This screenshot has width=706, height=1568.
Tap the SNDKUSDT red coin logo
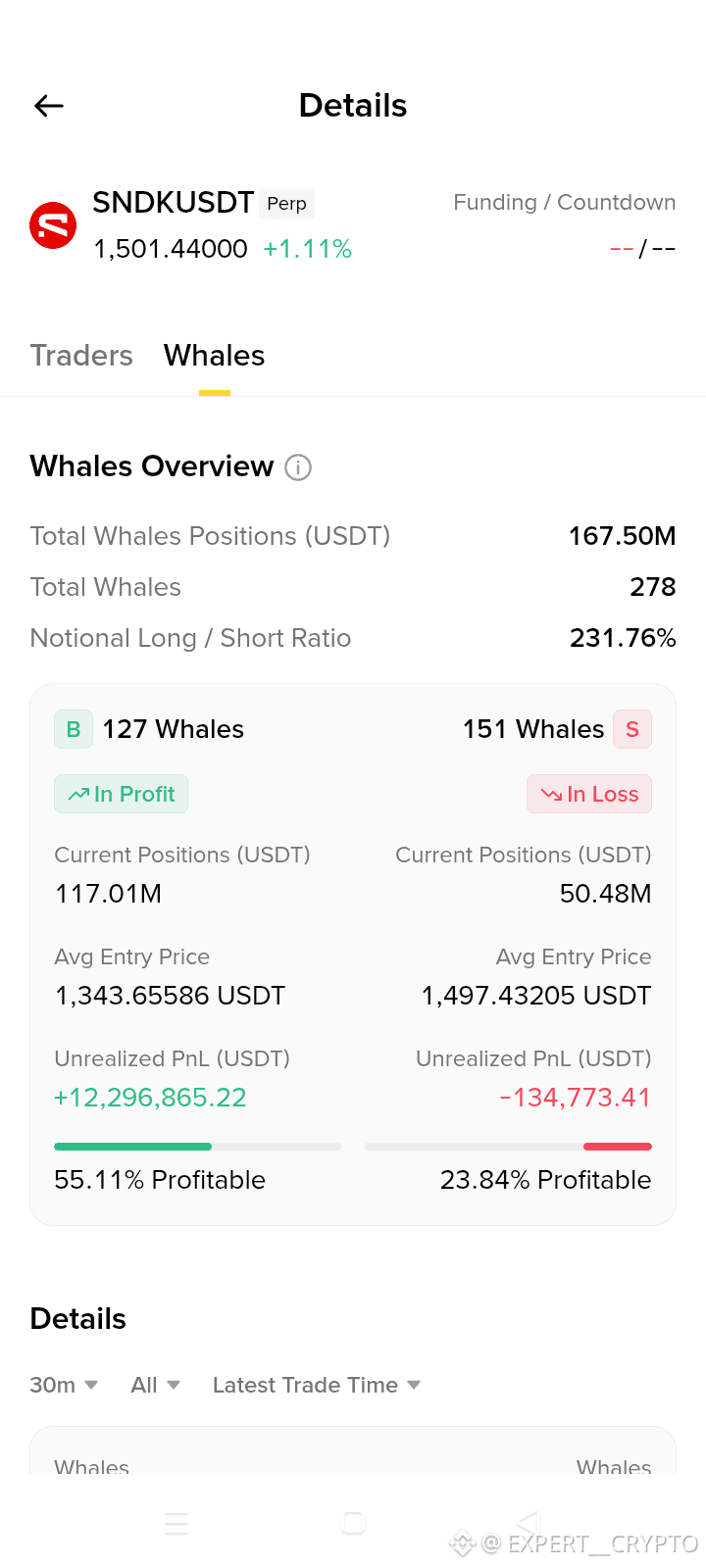click(53, 226)
